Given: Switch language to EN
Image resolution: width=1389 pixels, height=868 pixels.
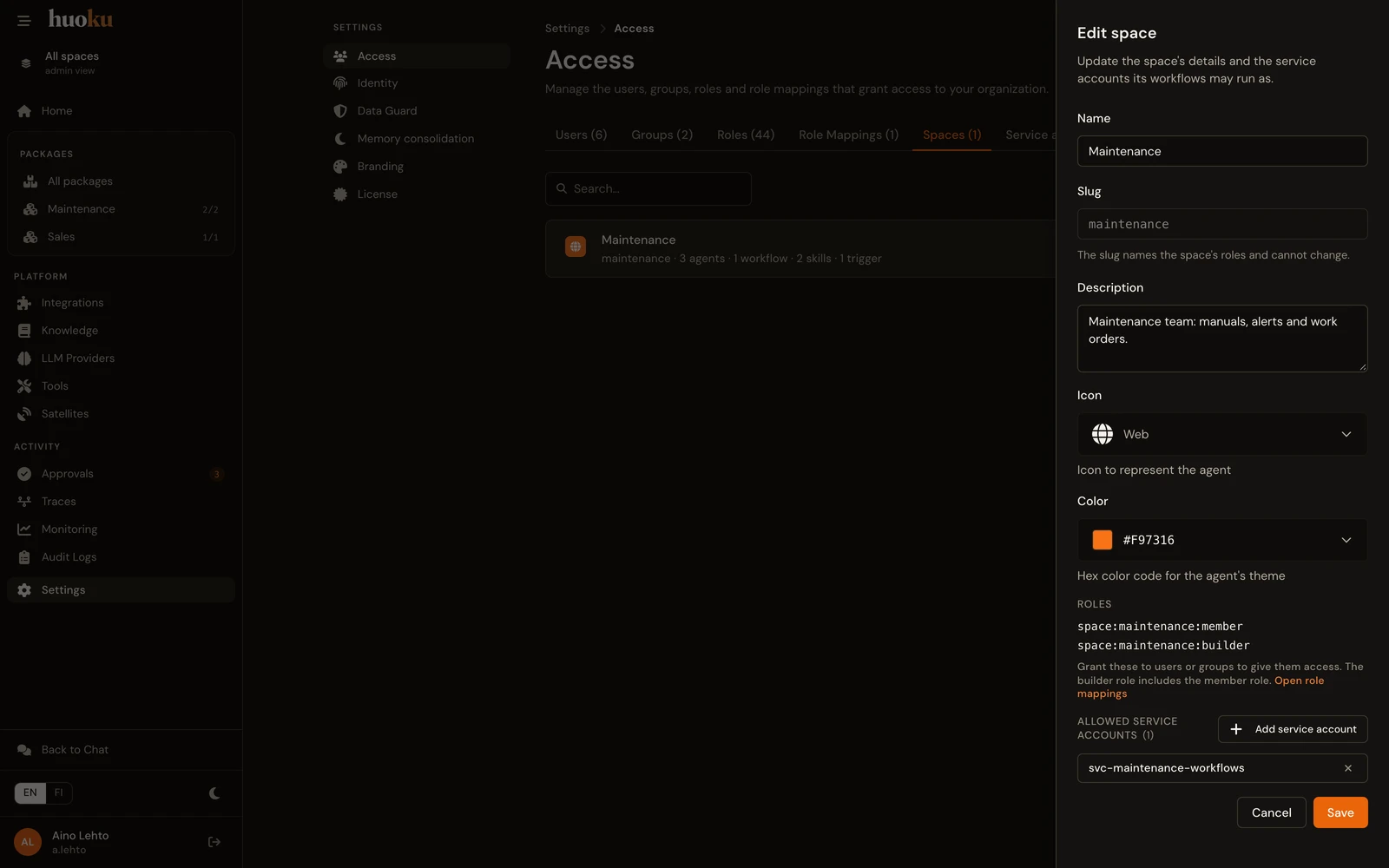Looking at the screenshot, I should 30,793.
